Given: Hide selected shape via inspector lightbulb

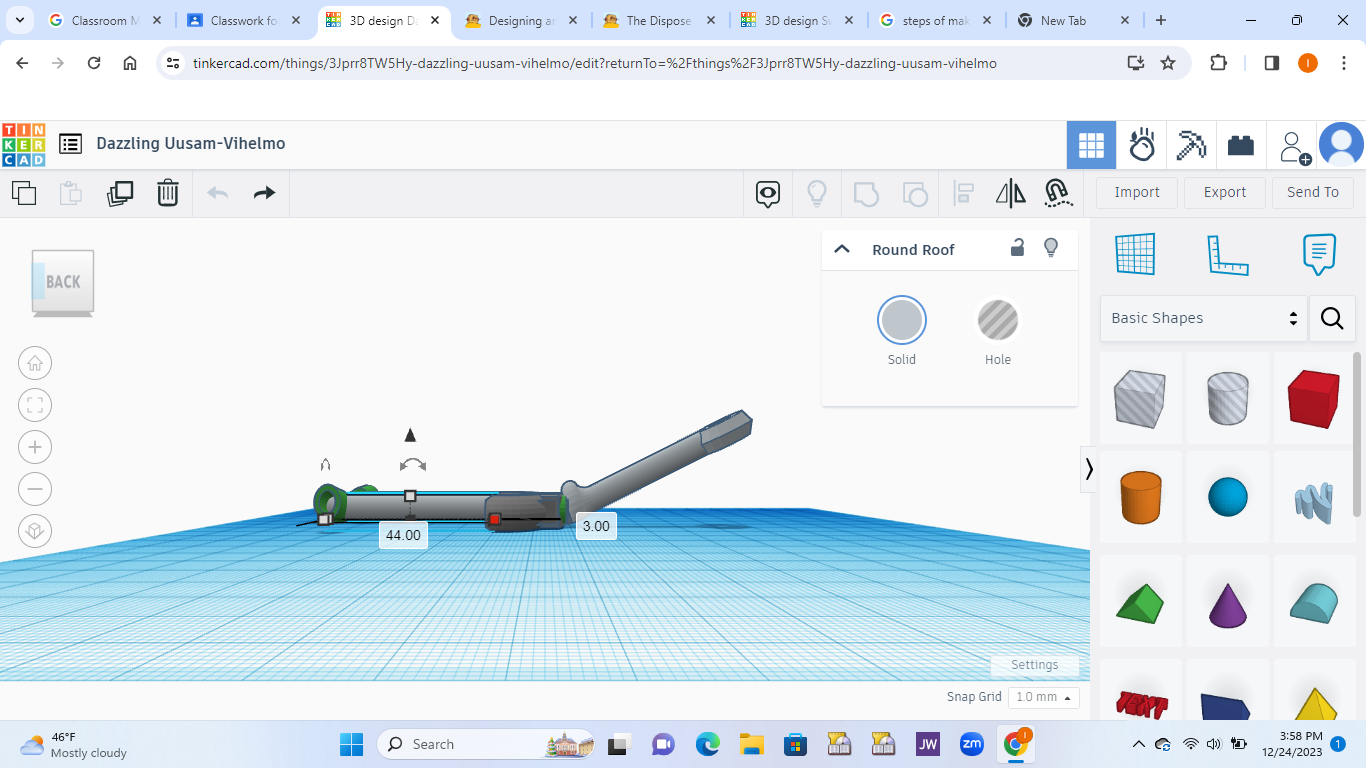Looking at the screenshot, I should click(x=1051, y=248).
